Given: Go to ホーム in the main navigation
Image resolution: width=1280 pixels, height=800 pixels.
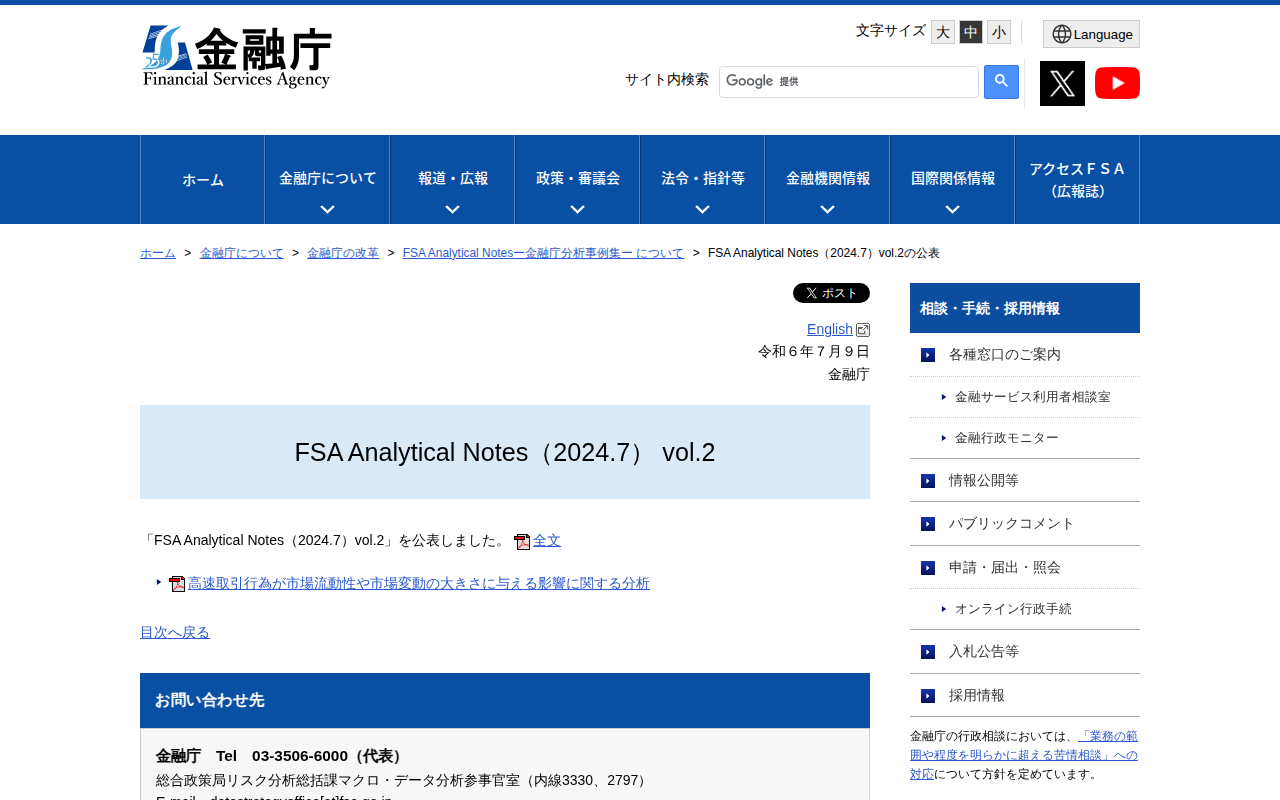Looking at the screenshot, I should tap(203, 180).
